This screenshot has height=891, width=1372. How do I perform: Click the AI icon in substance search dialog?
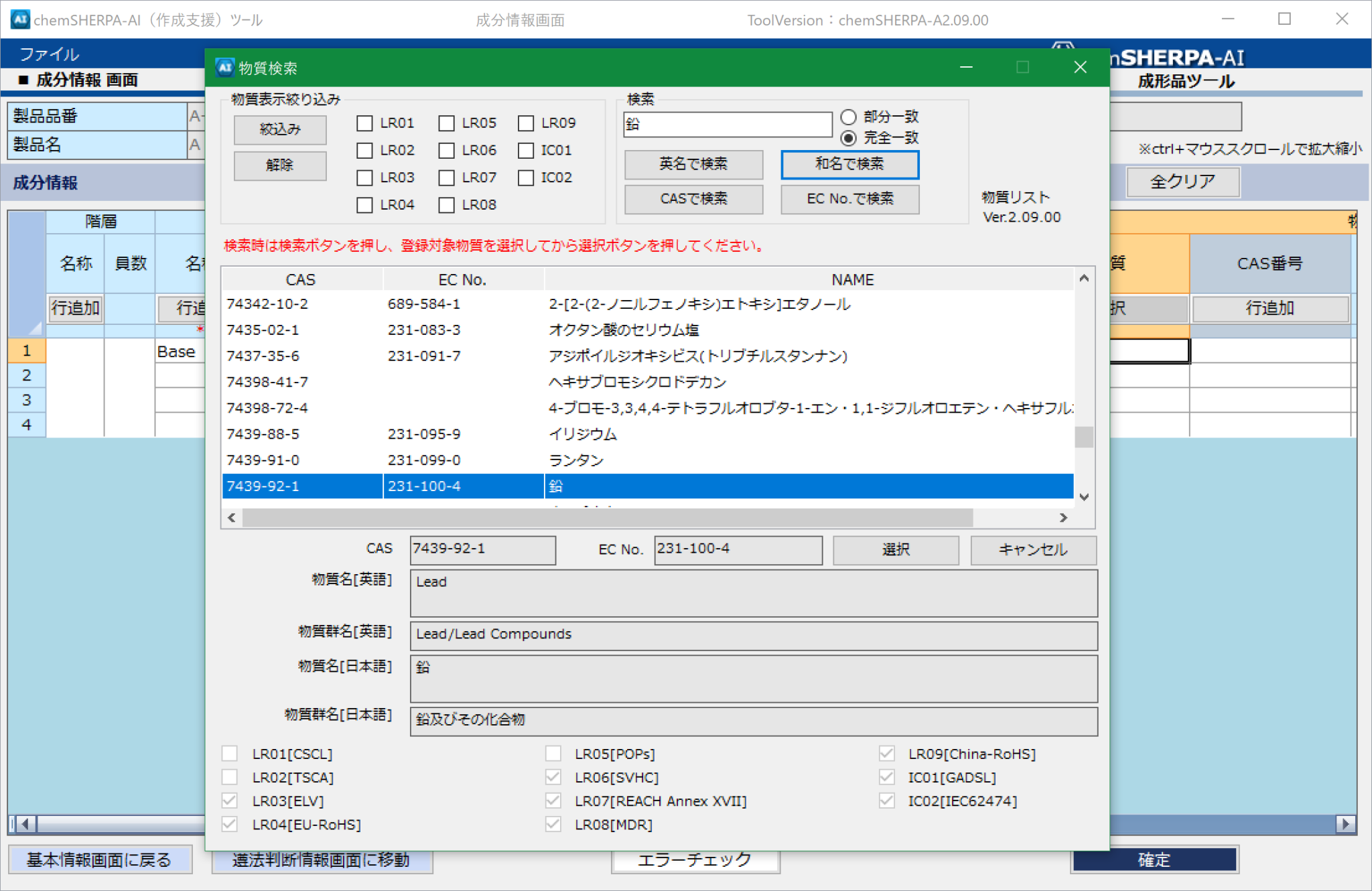click(224, 67)
